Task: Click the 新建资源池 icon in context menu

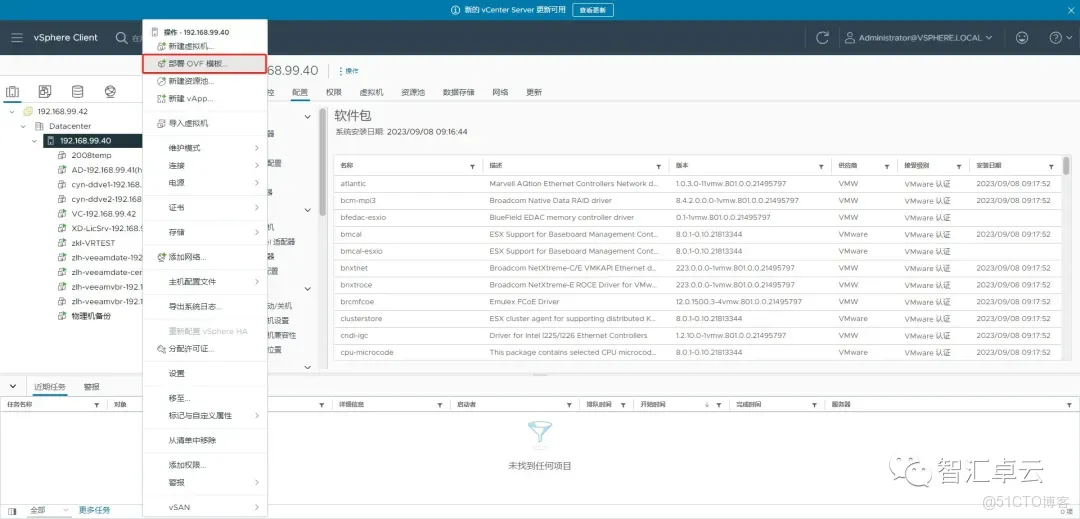Action: tap(161, 81)
